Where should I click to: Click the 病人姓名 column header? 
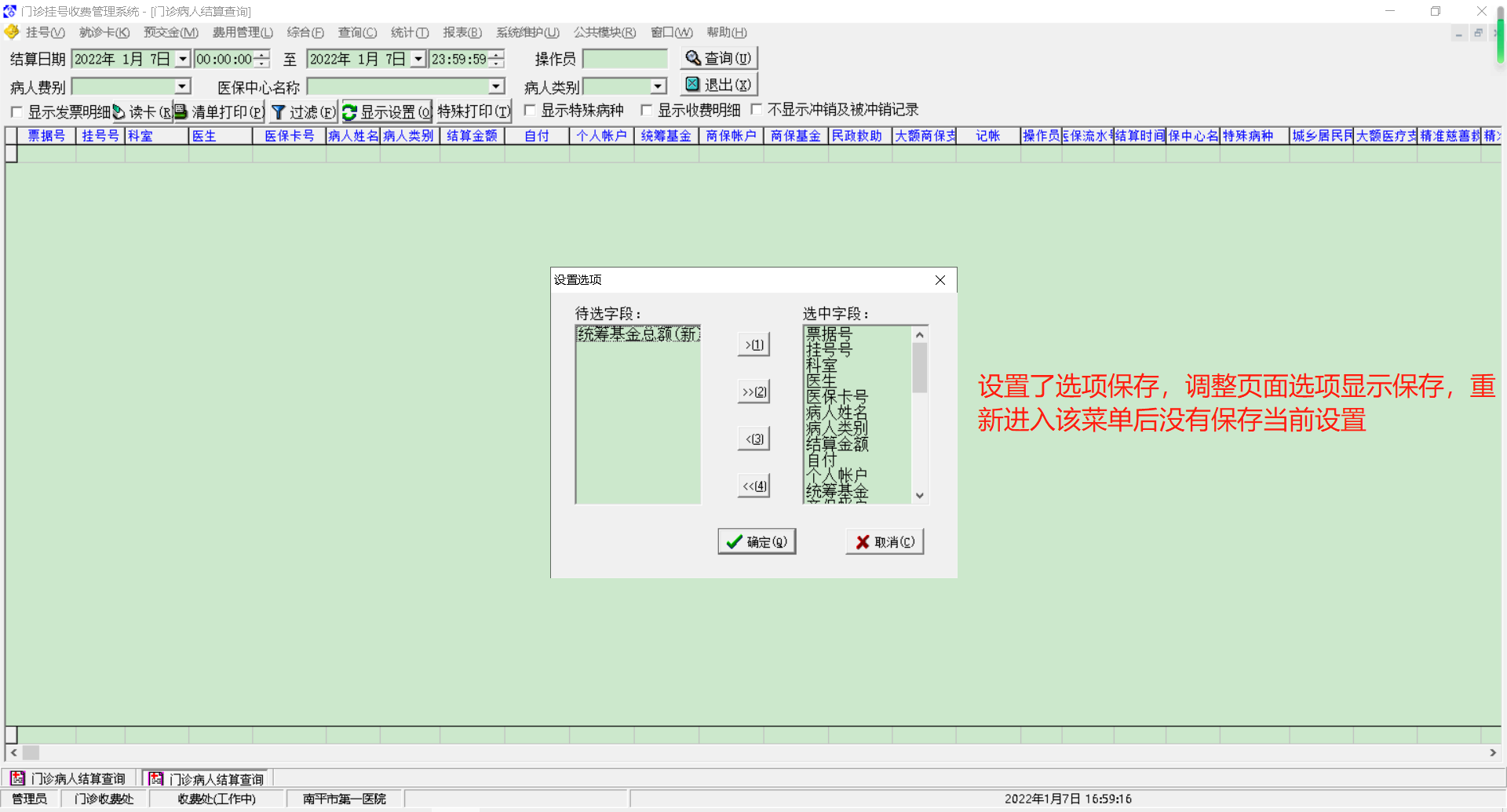(x=353, y=136)
